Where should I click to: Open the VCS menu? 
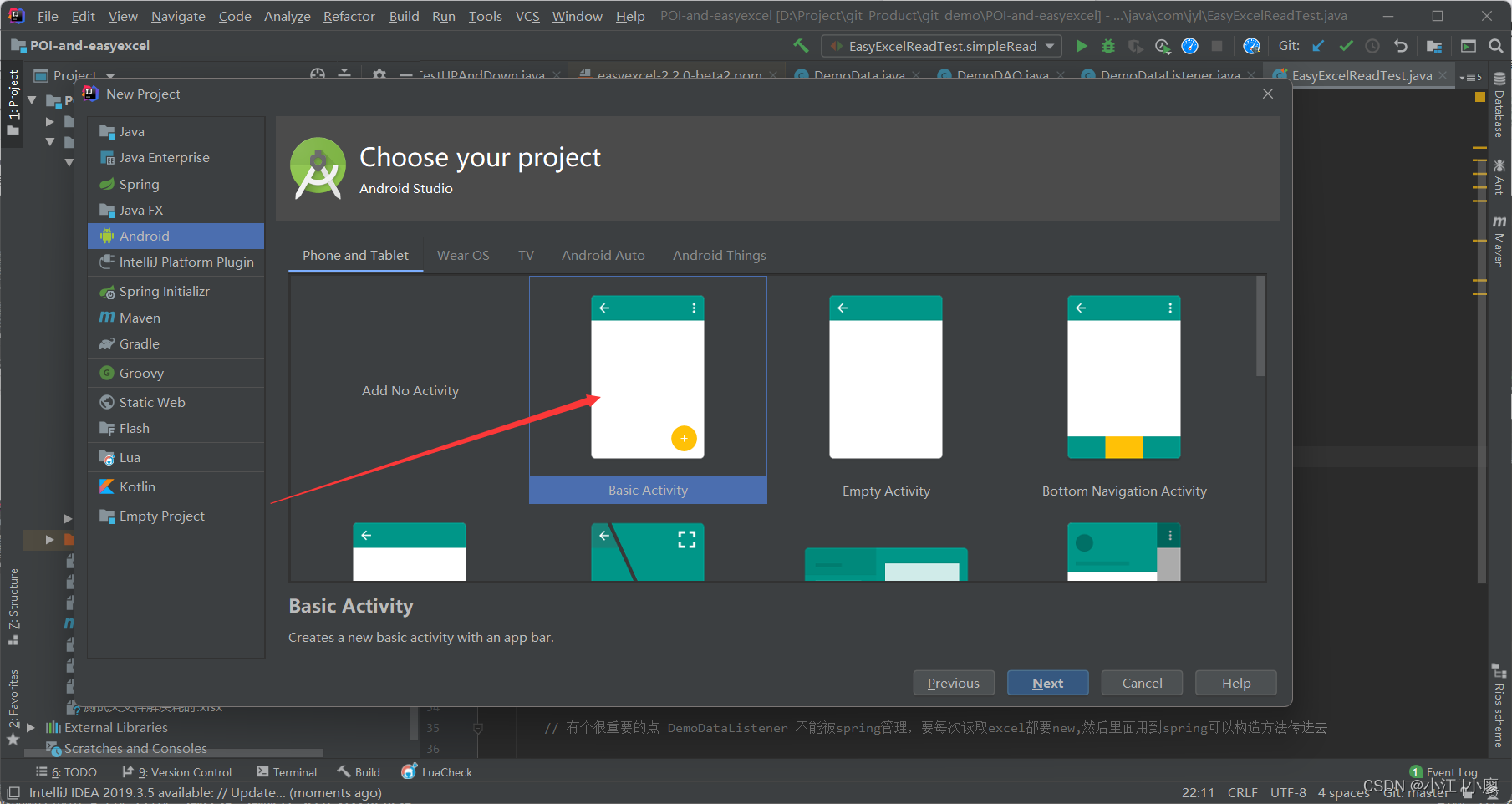(x=527, y=16)
